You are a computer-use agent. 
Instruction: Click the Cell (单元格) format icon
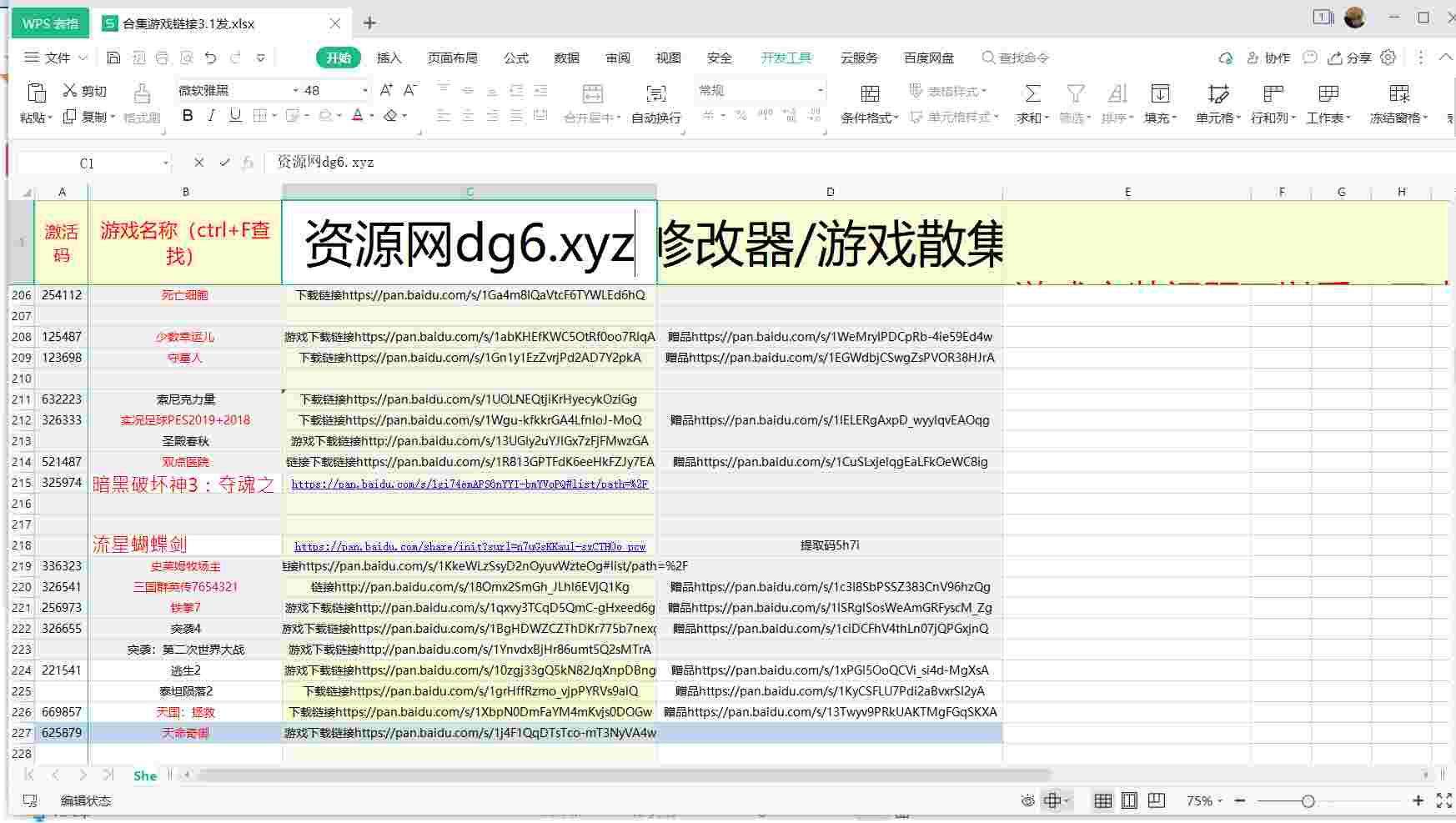pyautogui.click(x=1218, y=93)
